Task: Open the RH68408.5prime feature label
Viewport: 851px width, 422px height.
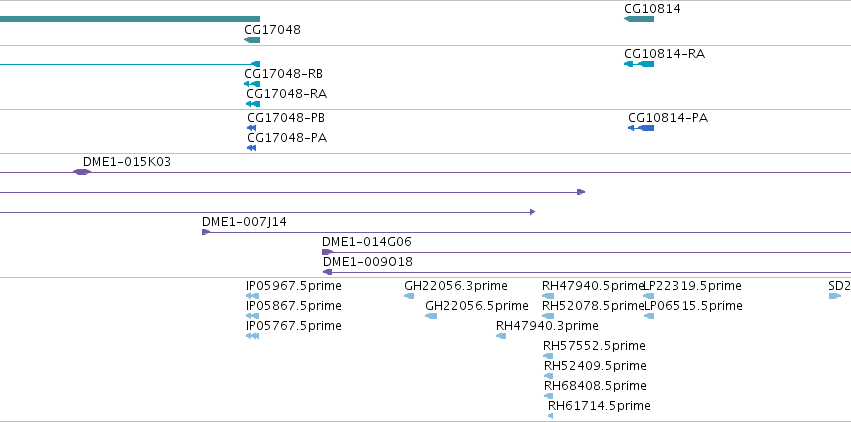Action: click(x=595, y=386)
